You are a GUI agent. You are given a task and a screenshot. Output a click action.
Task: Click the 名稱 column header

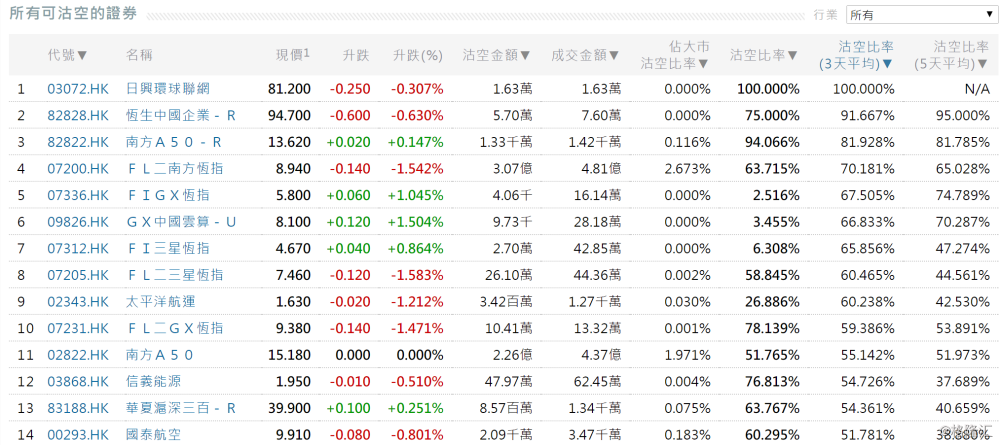(x=139, y=55)
